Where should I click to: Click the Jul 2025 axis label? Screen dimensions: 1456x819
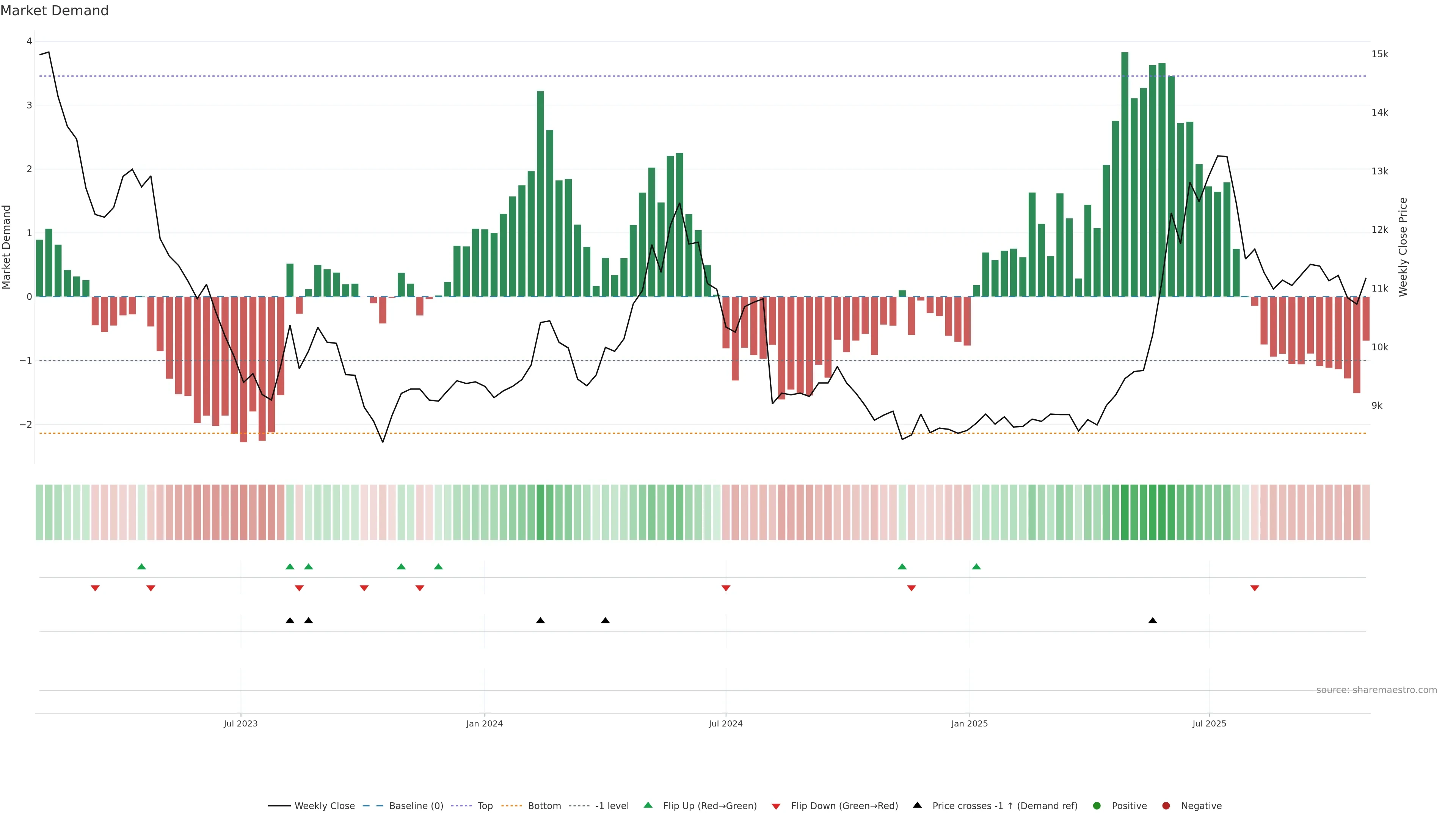tap(1210, 724)
